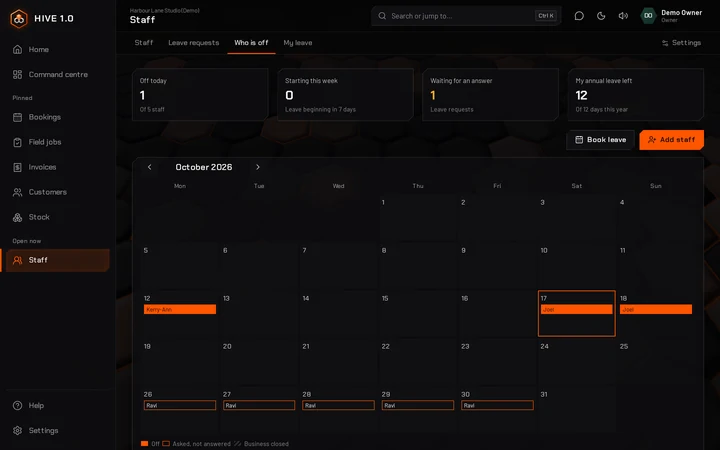Switch to My leave tab
This screenshot has height=450, width=720.
[x=298, y=43]
